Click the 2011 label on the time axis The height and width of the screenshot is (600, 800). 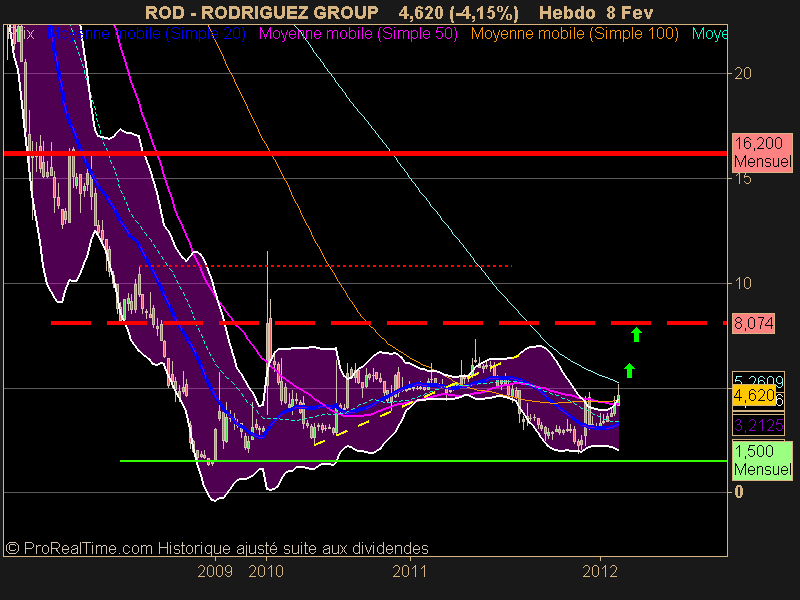[x=410, y=571]
